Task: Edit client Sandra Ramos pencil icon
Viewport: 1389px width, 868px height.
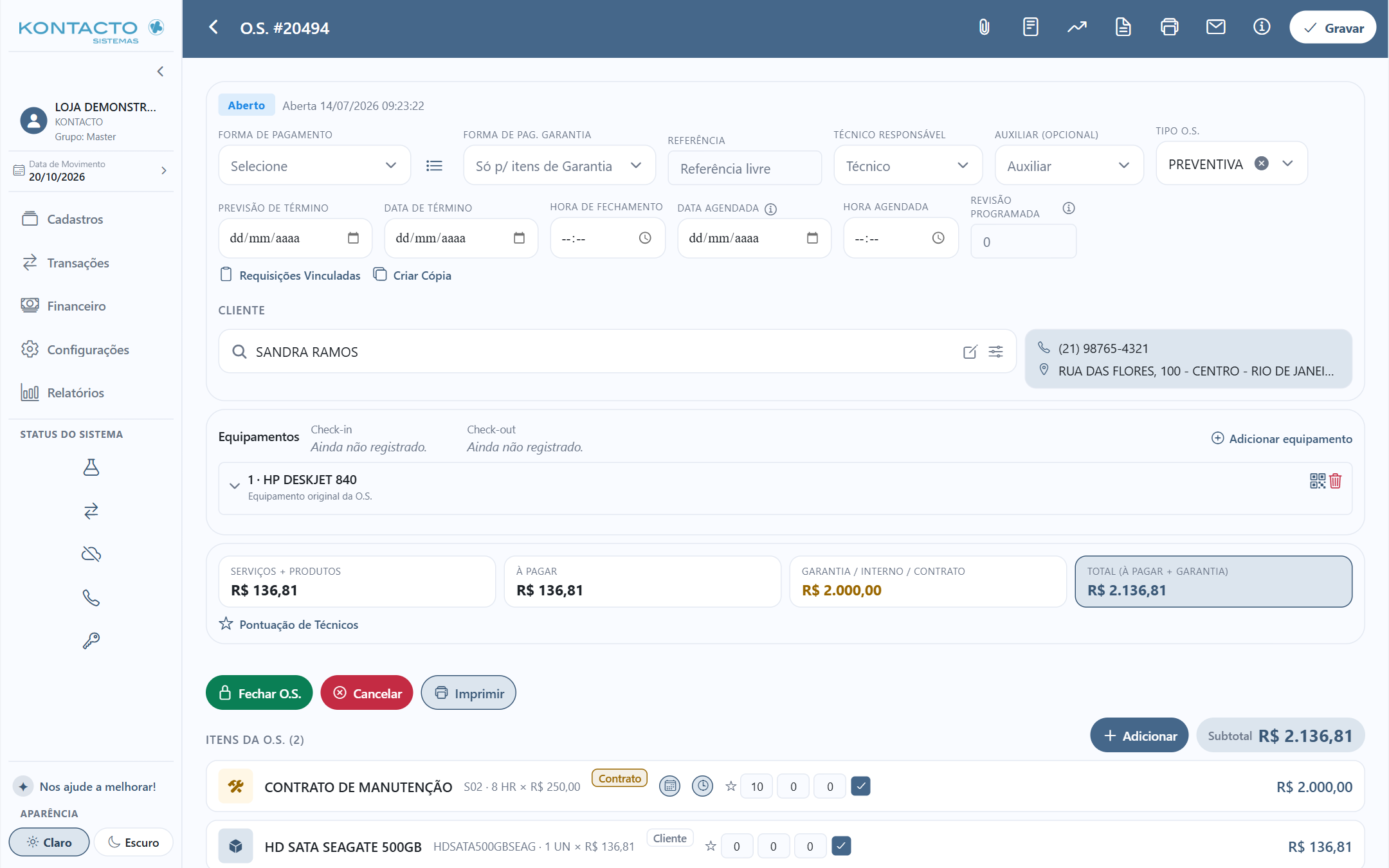Action: coord(970,352)
